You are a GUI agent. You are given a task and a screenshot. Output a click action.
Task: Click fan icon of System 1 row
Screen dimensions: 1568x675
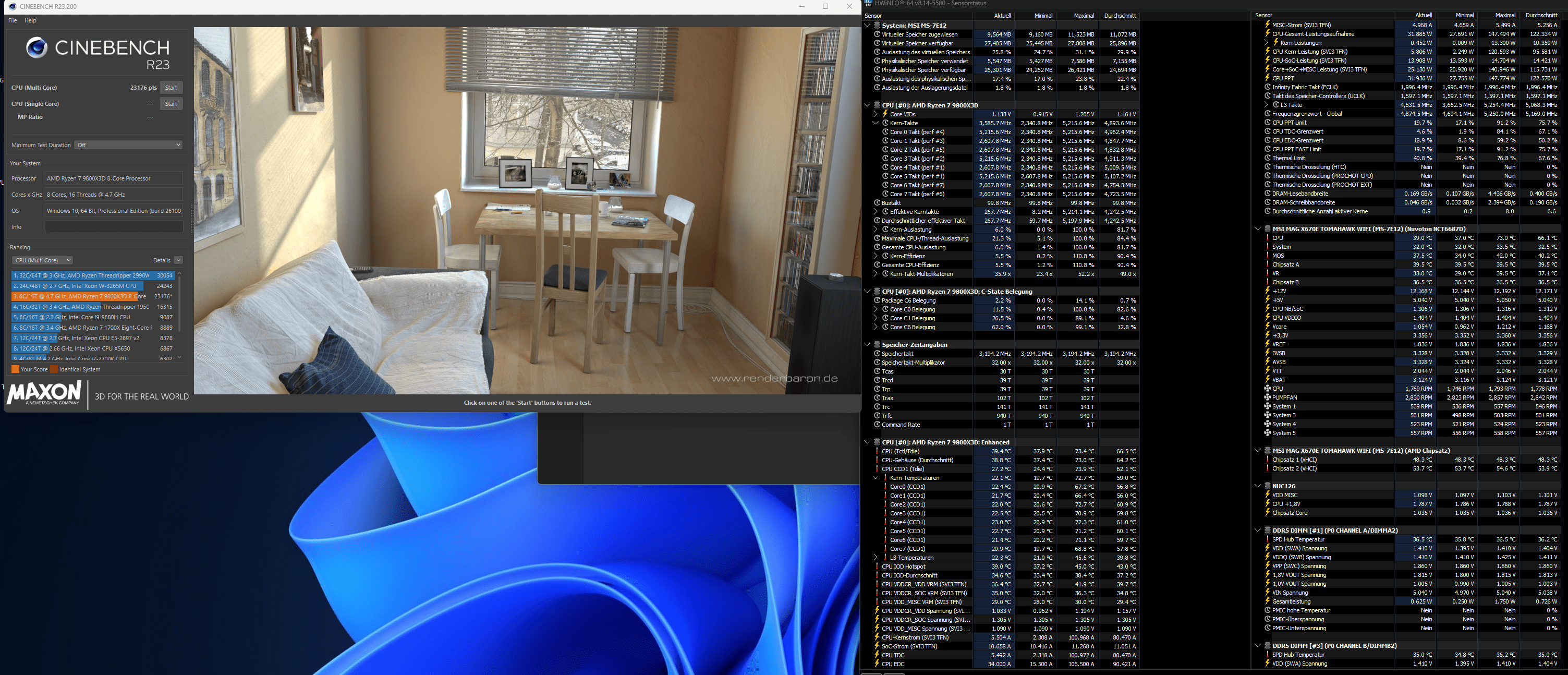(x=1268, y=406)
